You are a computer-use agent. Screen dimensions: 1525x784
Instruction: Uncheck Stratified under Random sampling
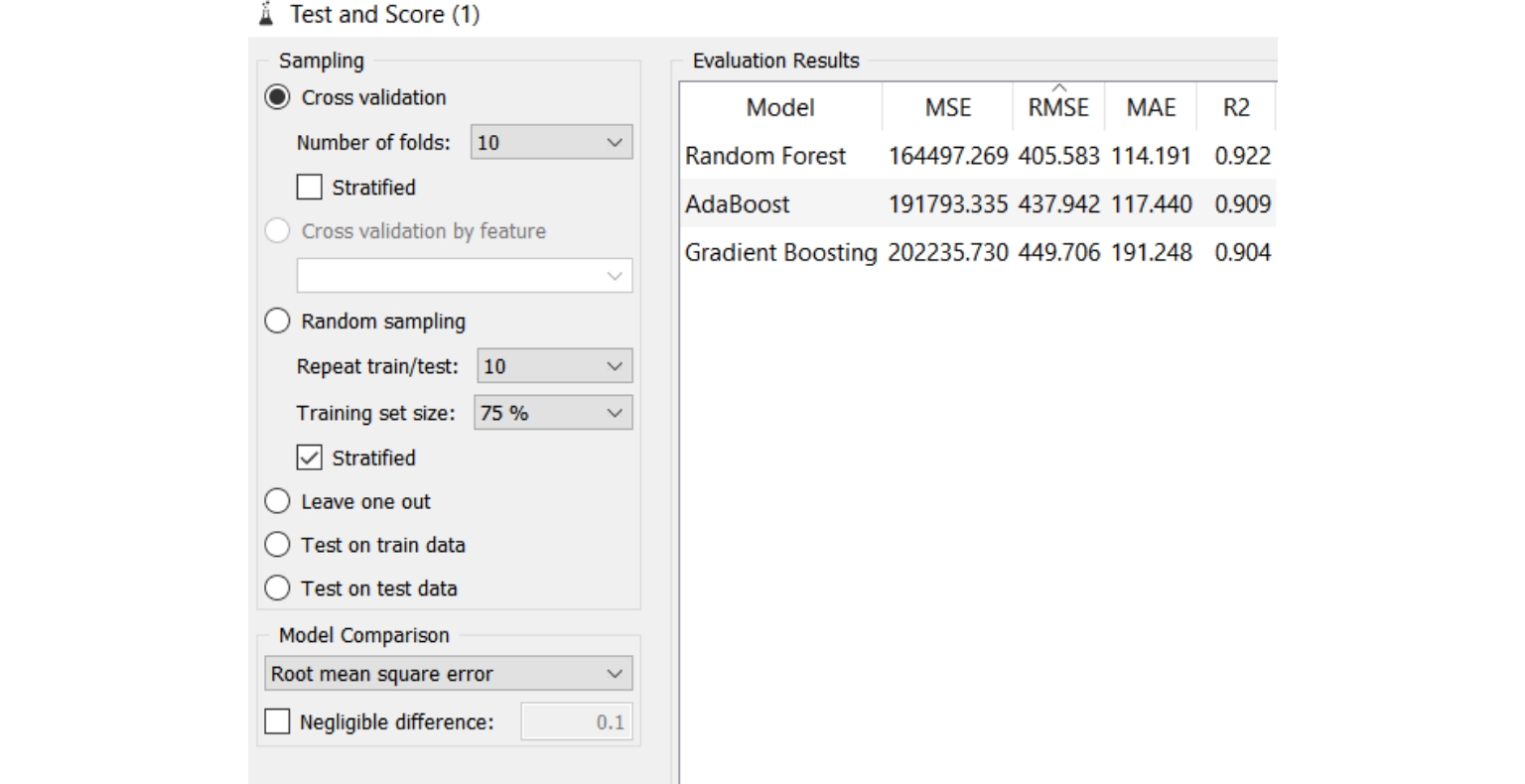pyautogui.click(x=310, y=457)
